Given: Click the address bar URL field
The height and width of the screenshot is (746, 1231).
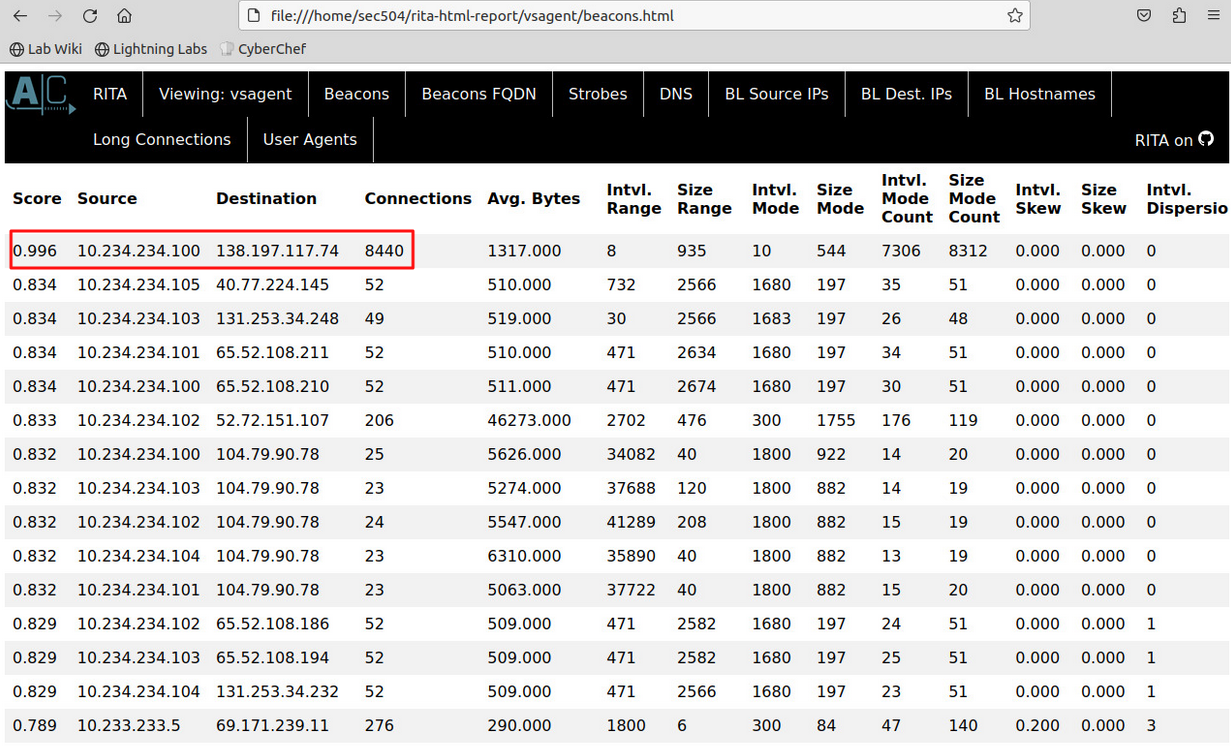Looking at the screenshot, I should point(634,16).
